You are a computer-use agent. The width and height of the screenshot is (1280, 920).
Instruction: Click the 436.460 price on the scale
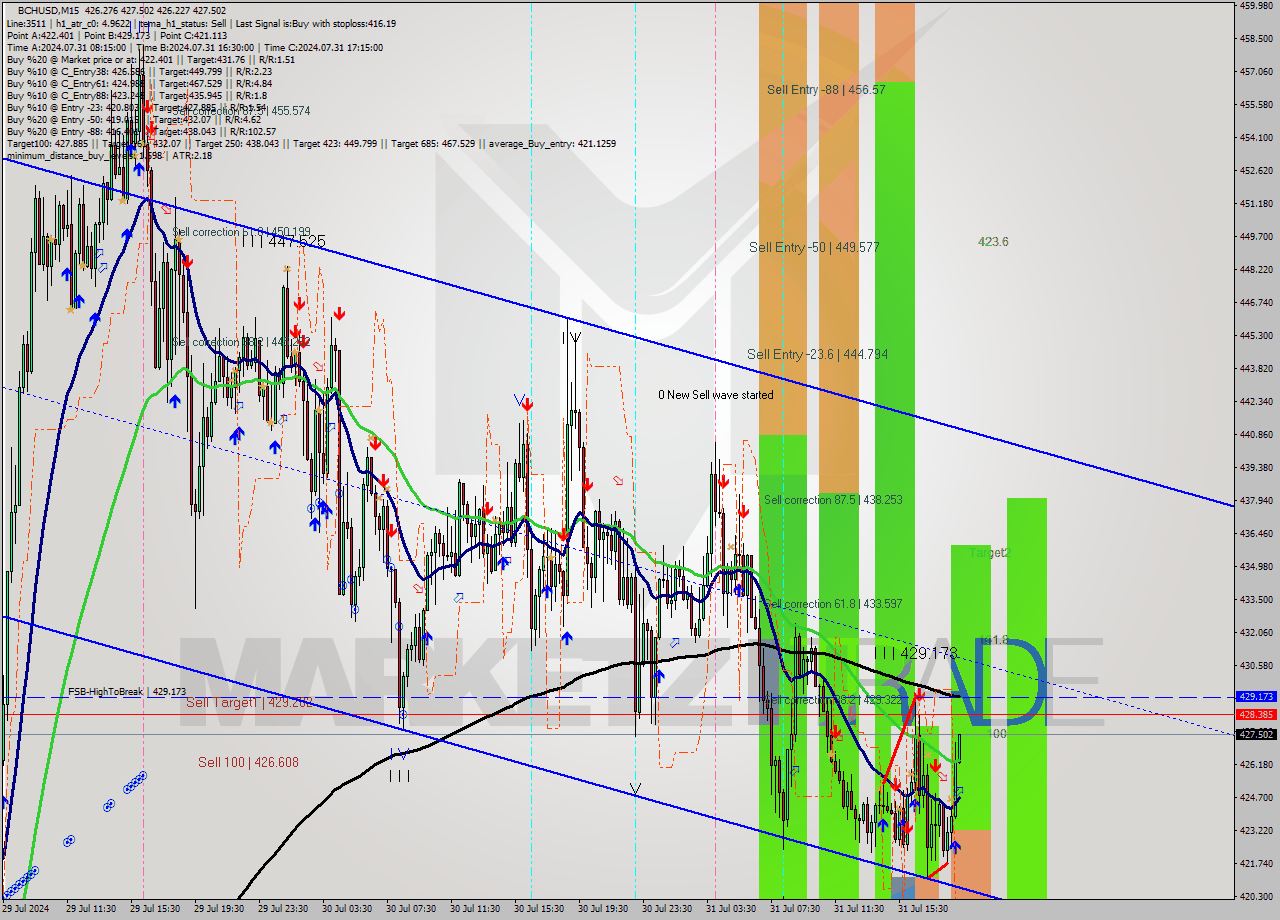[1255, 533]
